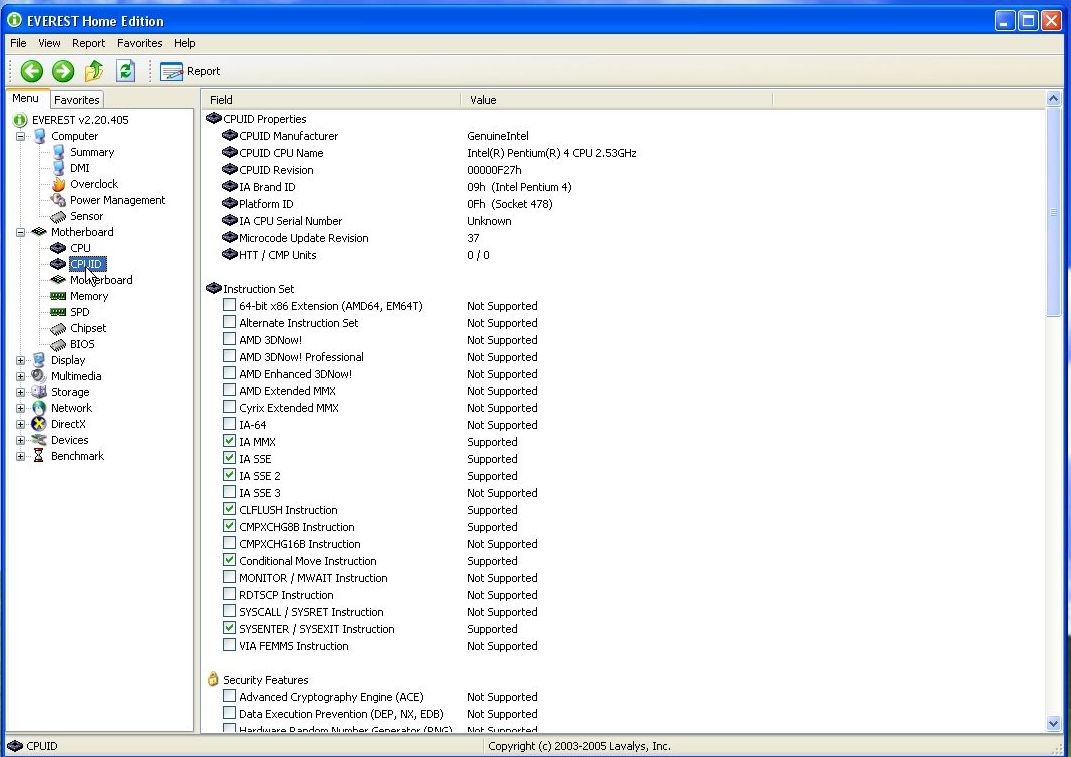Click the SPD icon in tree
The image size is (1071, 757).
59,312
